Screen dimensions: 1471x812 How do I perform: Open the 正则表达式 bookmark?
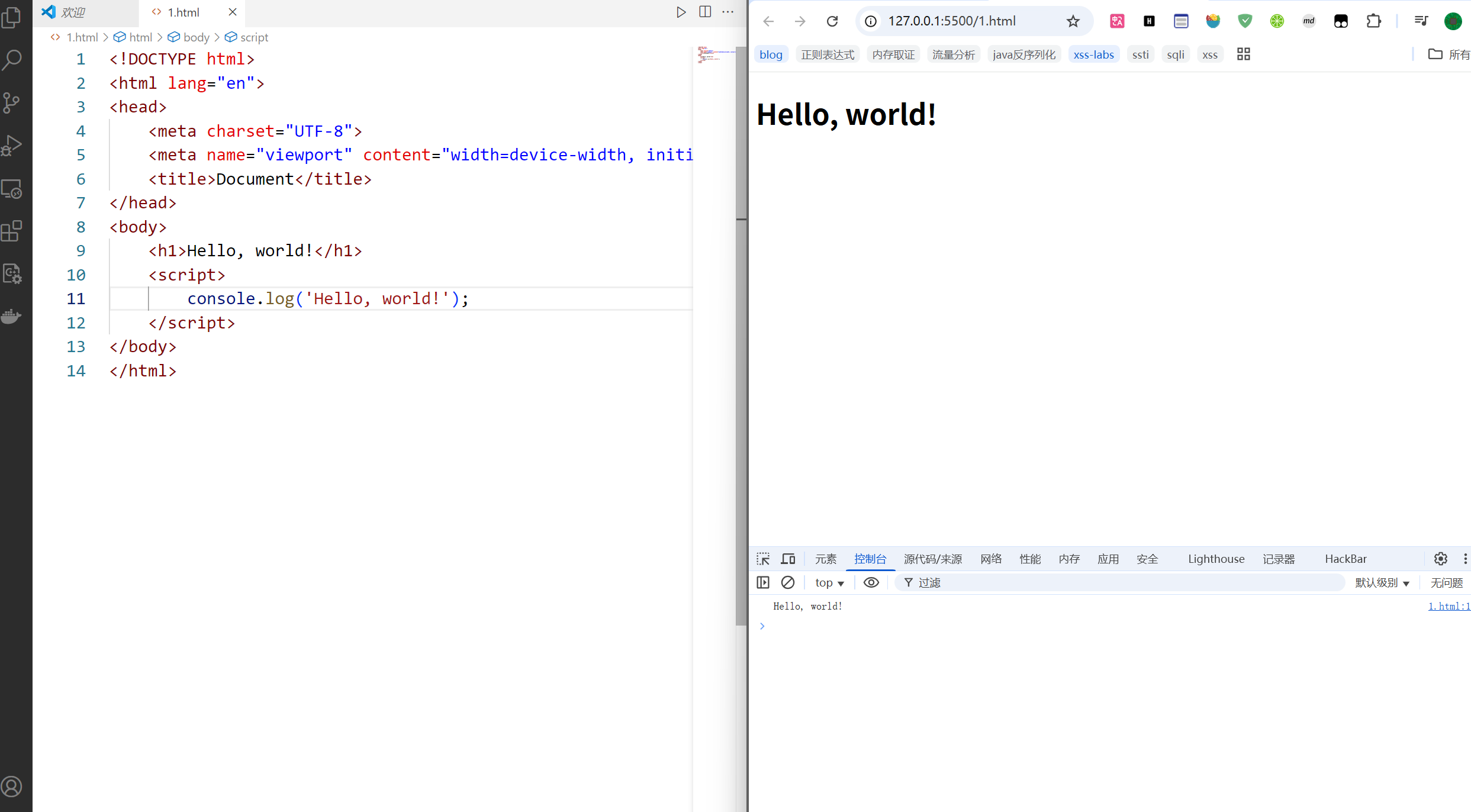pyautogui.click(x=828, y=54)
